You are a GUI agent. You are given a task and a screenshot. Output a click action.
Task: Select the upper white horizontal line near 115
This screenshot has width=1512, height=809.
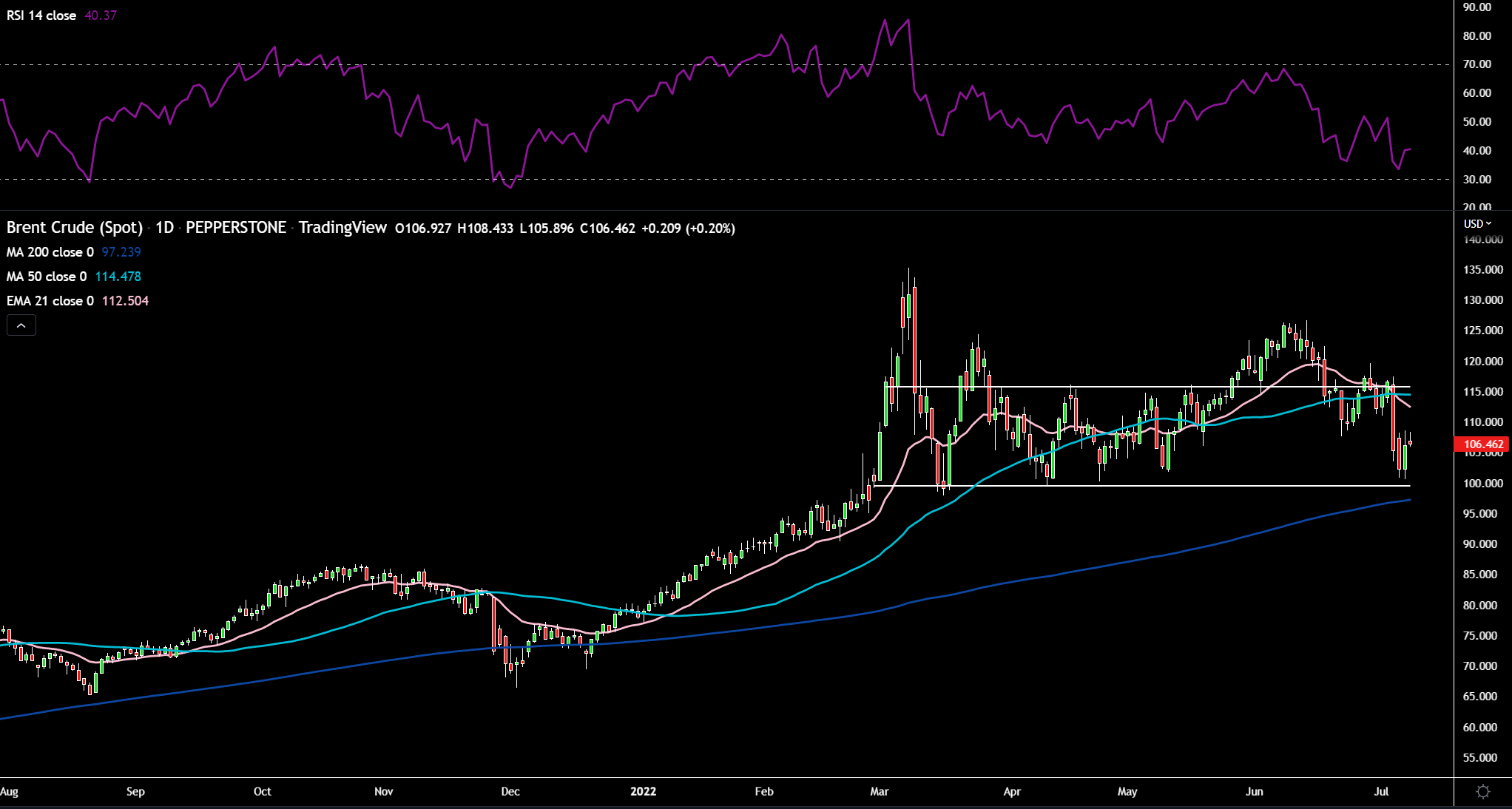[1036, 387]
